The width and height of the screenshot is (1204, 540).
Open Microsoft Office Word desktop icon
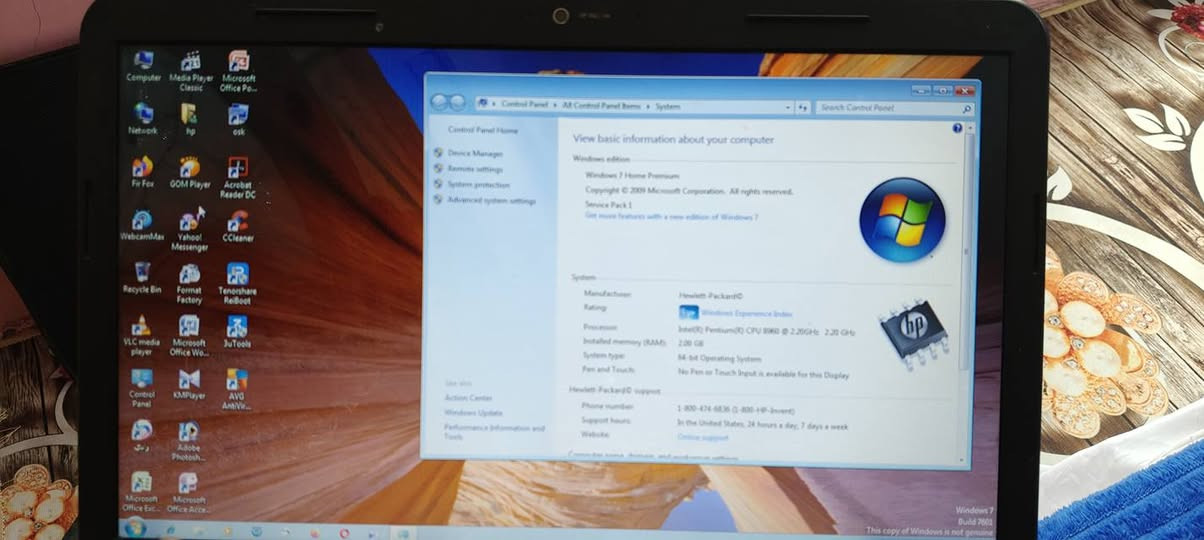click(x=189, y=335)
